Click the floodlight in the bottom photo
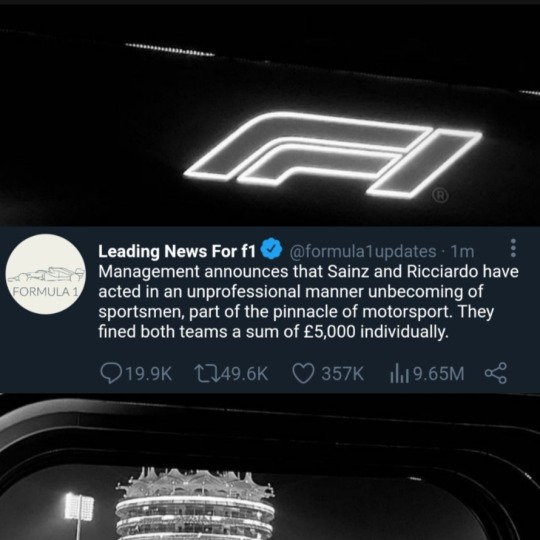This screenshot has height=540, width=540. tap(79, 507)
